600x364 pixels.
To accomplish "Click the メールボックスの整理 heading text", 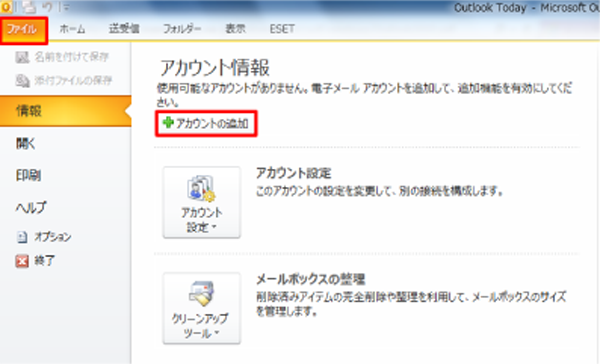I will coord(310,279).
